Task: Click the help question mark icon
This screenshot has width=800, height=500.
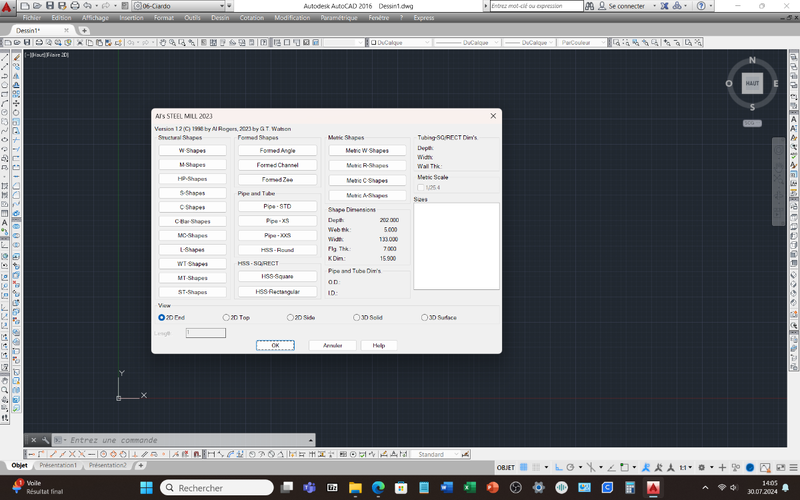Action: click(x=701, y=6)
